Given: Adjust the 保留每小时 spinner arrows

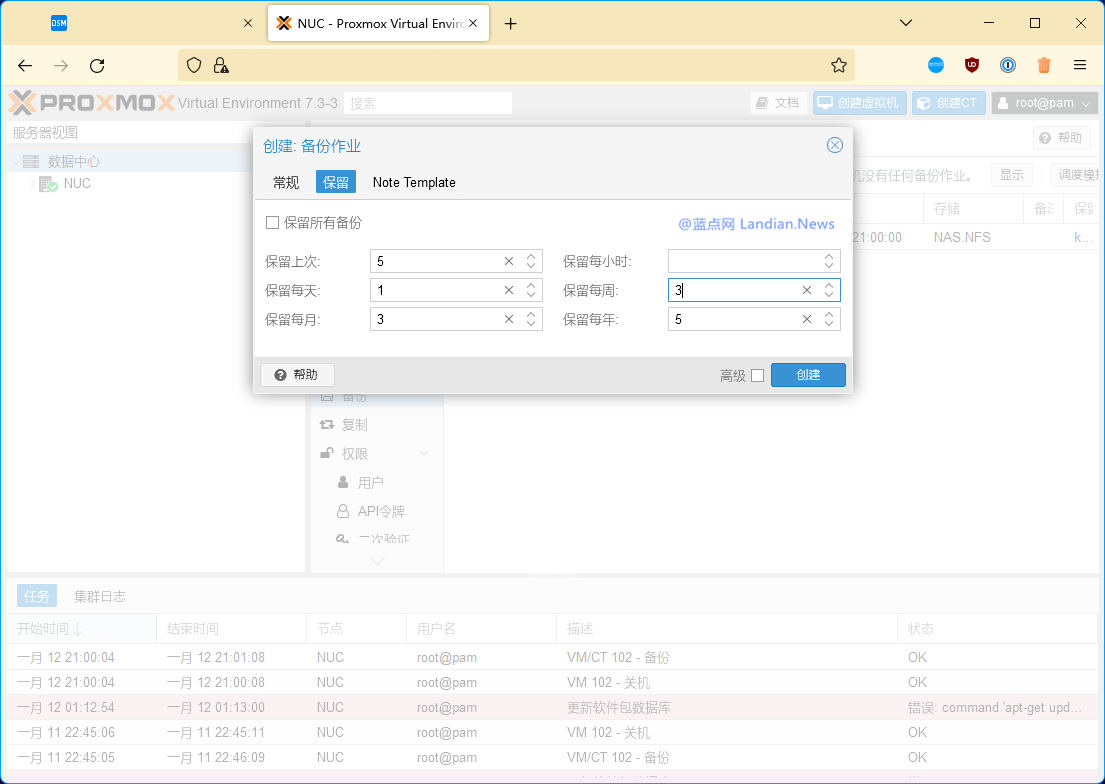Looking at the screenshot, I should pyautogui.click(x=829, y=262).
